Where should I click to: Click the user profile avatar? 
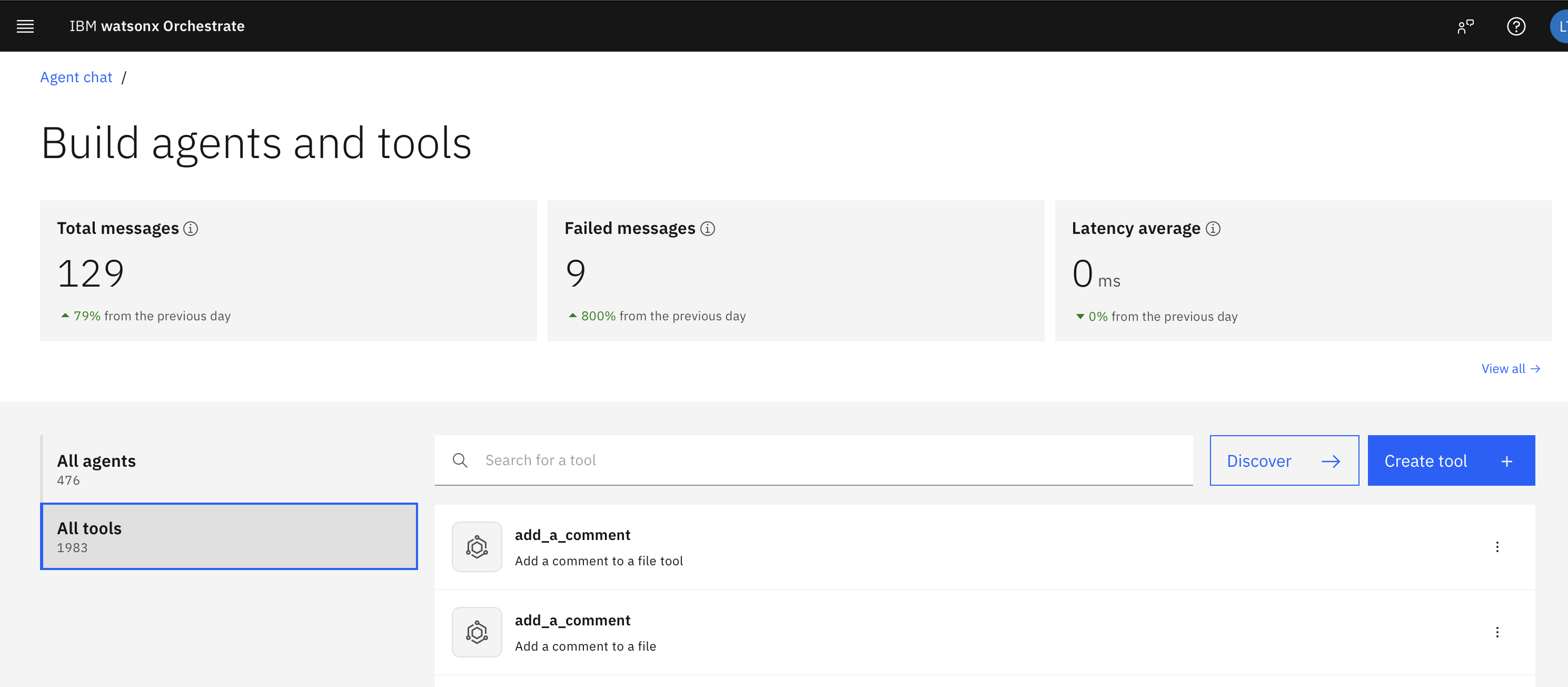tap(1560, 26)
